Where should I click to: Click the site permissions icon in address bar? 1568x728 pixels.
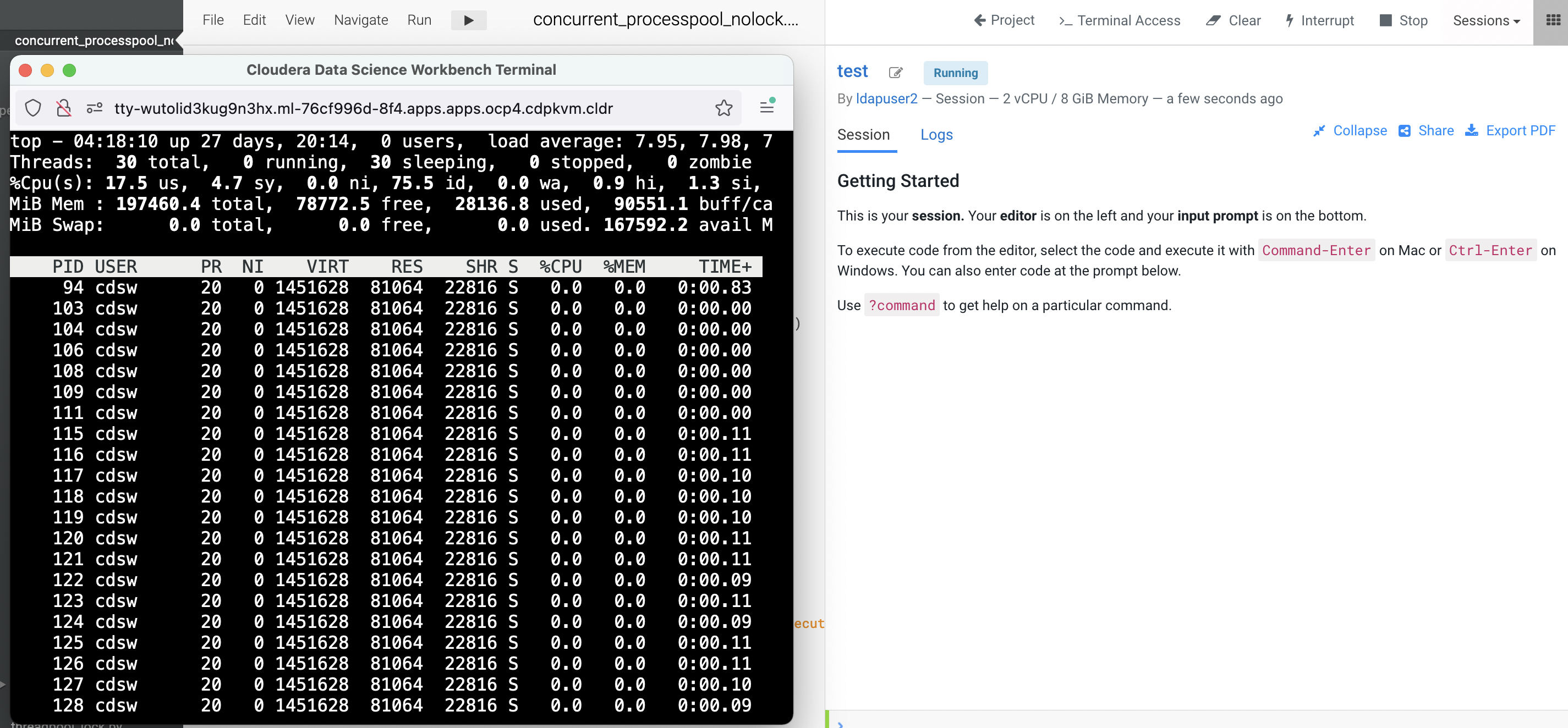(94, 108)
